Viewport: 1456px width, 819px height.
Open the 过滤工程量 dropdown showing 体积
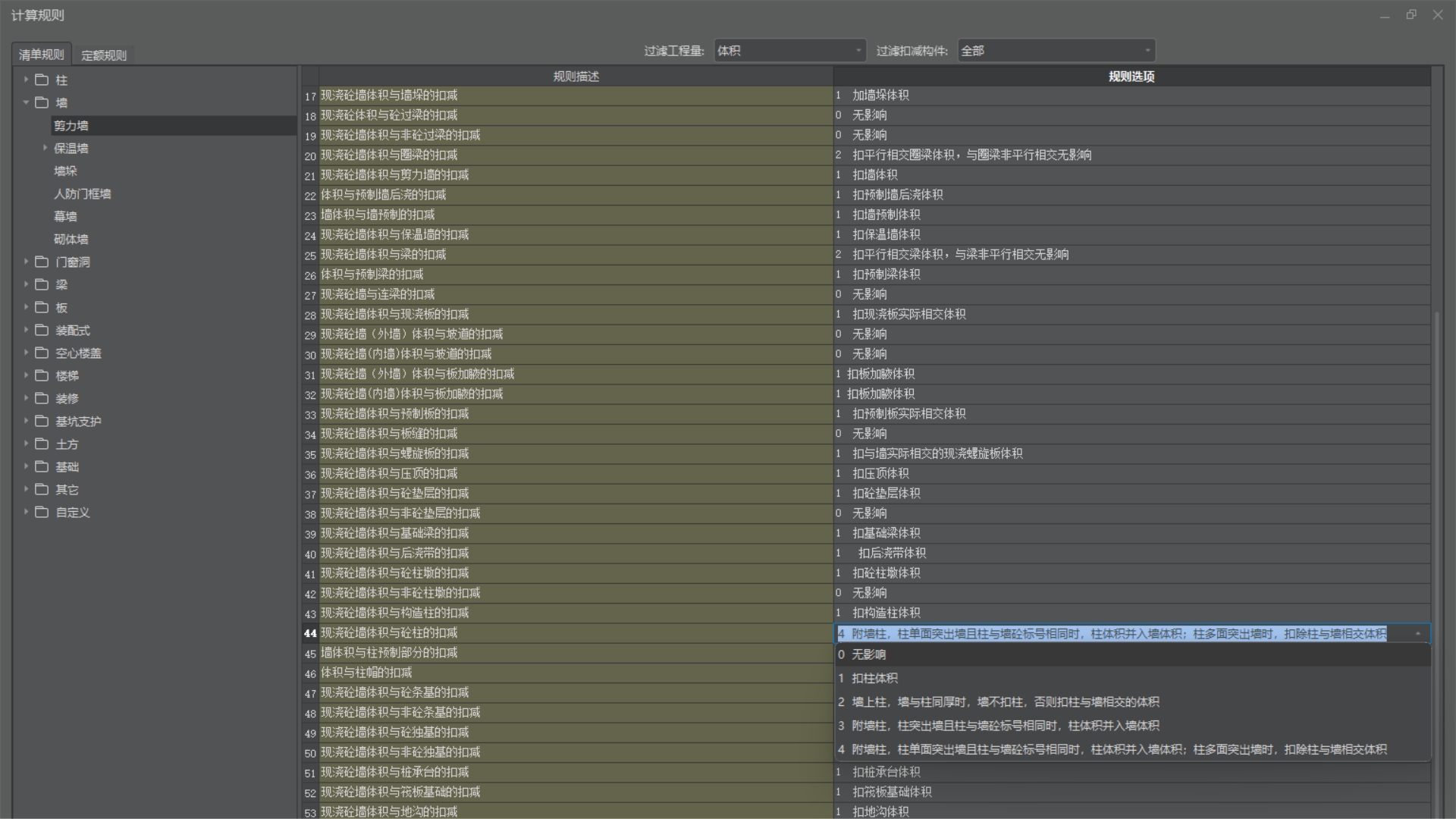(x=789, y=51)
